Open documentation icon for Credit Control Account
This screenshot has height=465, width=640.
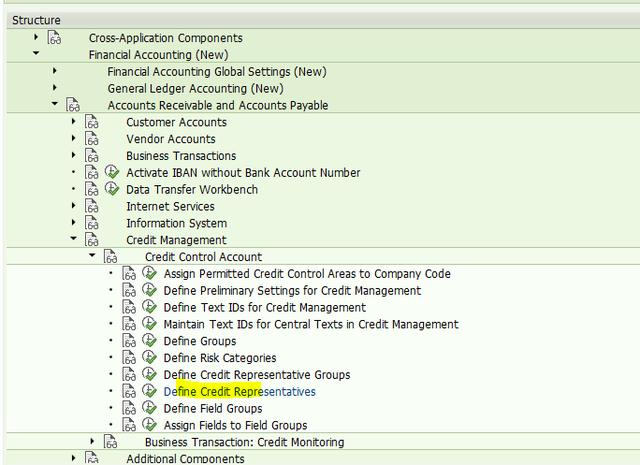(110, 257)
